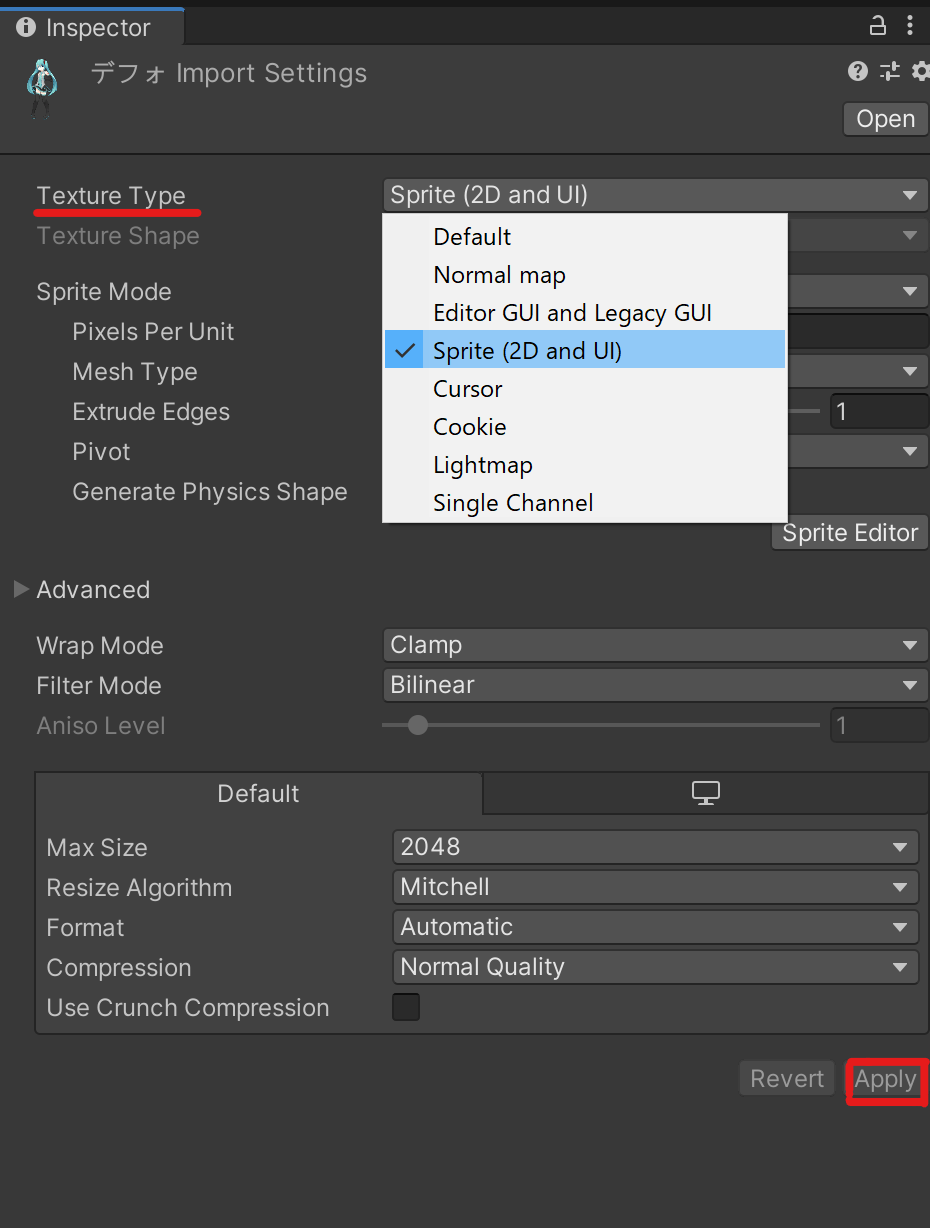930x1228 pixels.
Task: Select the Default platform tab
Action: (x=259, y=793)
